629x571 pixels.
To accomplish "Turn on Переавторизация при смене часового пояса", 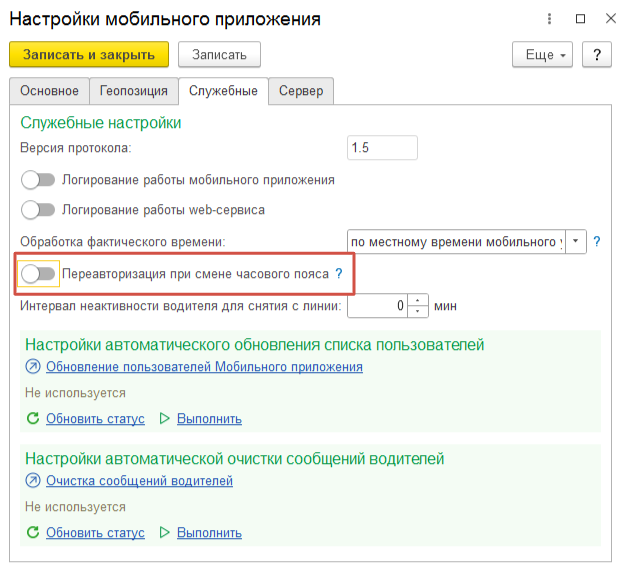I will click(38, 273).
